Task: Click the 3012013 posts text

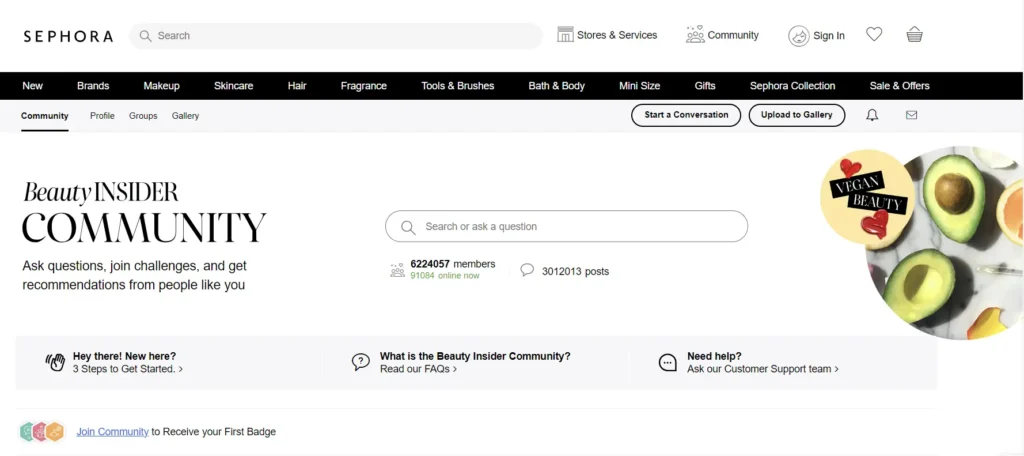Action: (575, 271)
